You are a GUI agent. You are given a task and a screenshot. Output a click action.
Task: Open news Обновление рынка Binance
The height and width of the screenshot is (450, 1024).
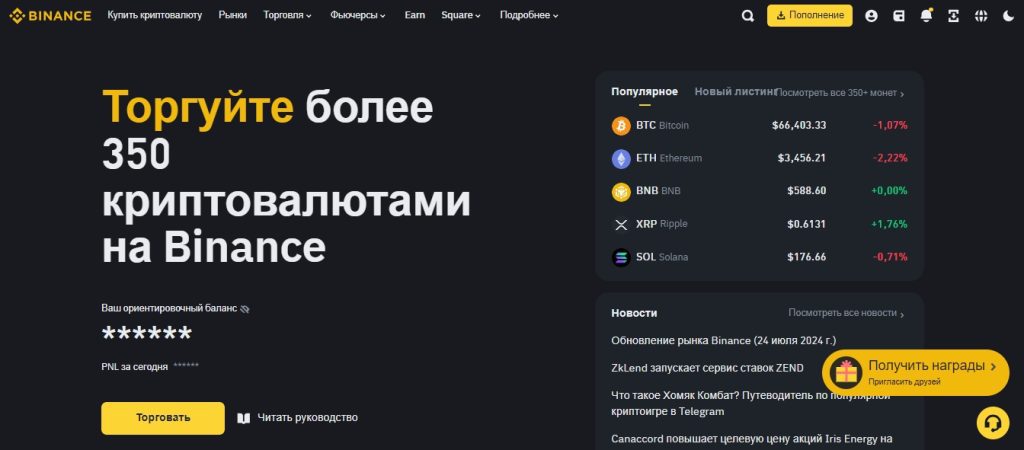point(724,340)
